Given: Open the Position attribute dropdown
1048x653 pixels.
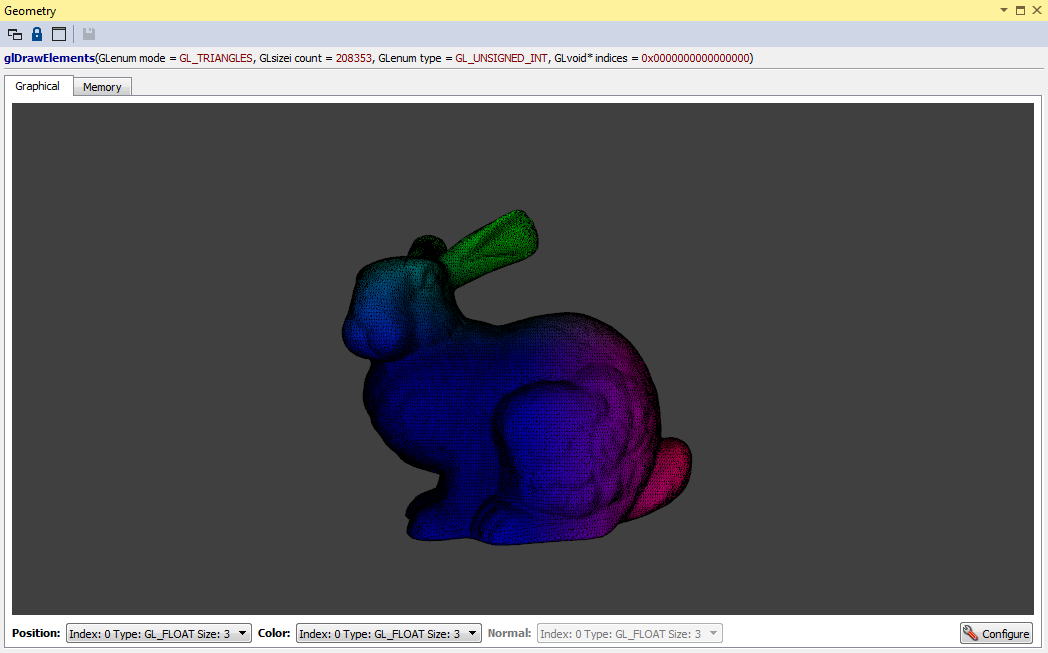Looking at the screenshot, I should [158, 633].
